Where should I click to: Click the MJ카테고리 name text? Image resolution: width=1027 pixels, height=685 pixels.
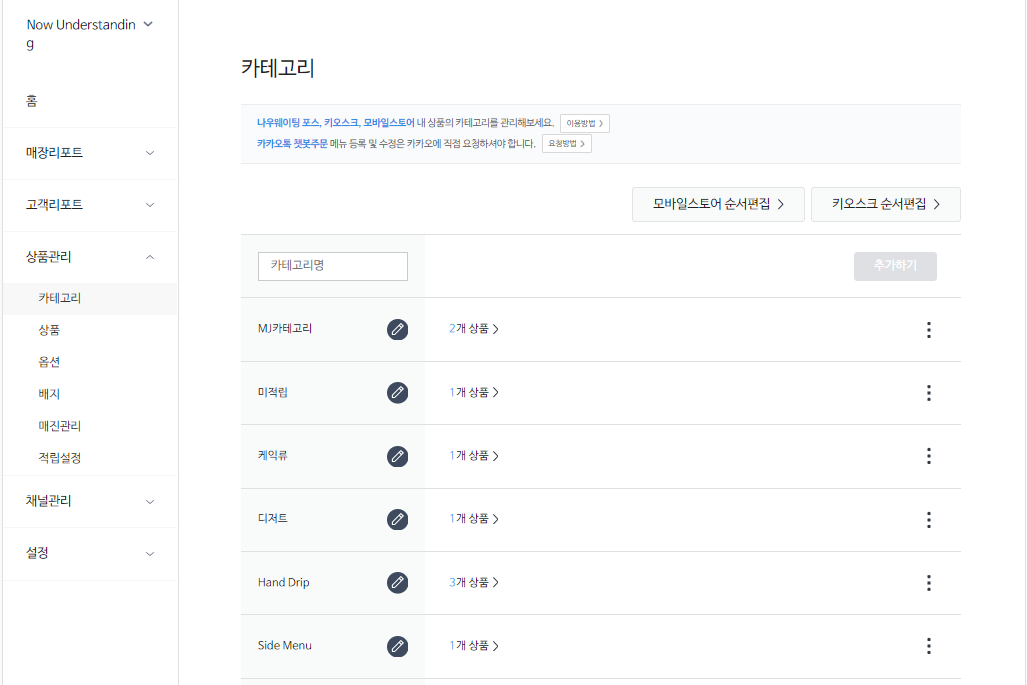pos(285,329)
